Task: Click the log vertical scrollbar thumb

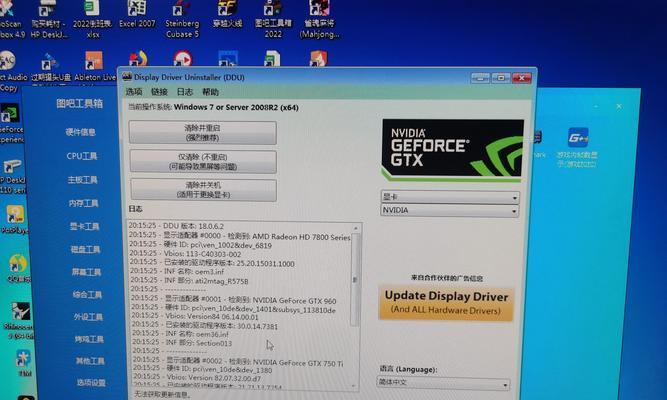Action: click(356, 280)
